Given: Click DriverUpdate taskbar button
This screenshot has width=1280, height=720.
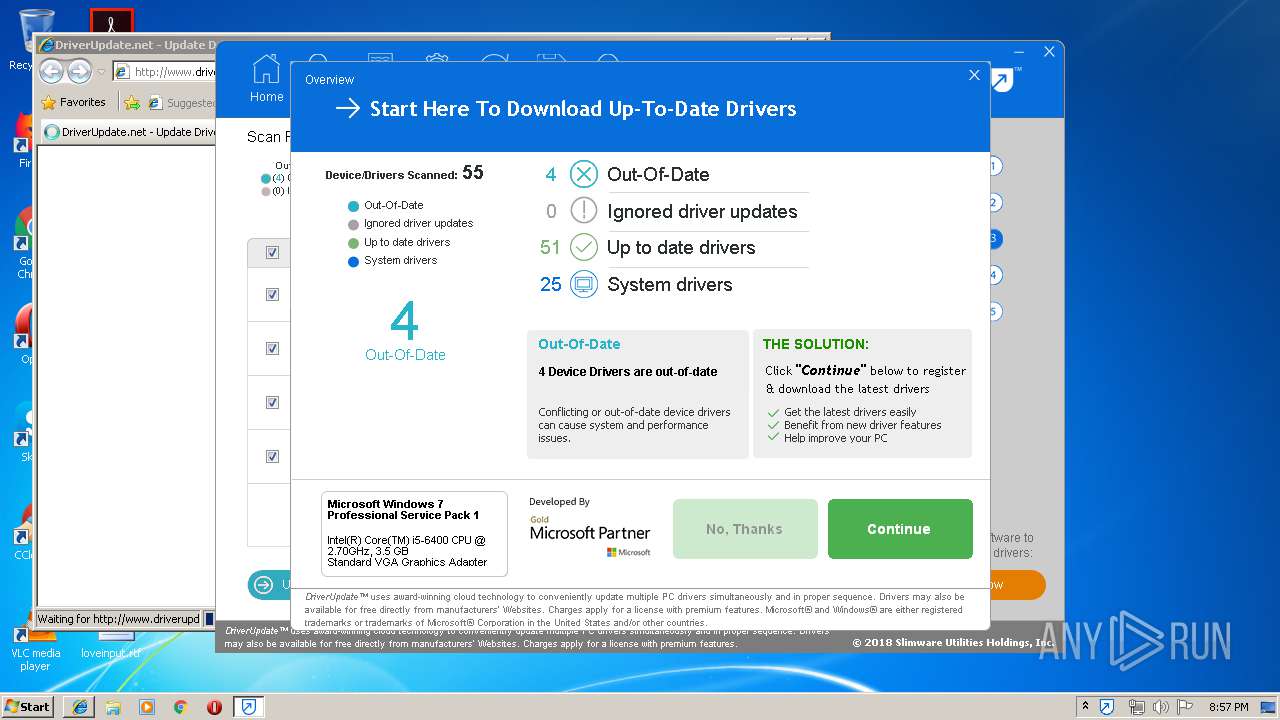Looking at the screenshot, I should (249, 707).
